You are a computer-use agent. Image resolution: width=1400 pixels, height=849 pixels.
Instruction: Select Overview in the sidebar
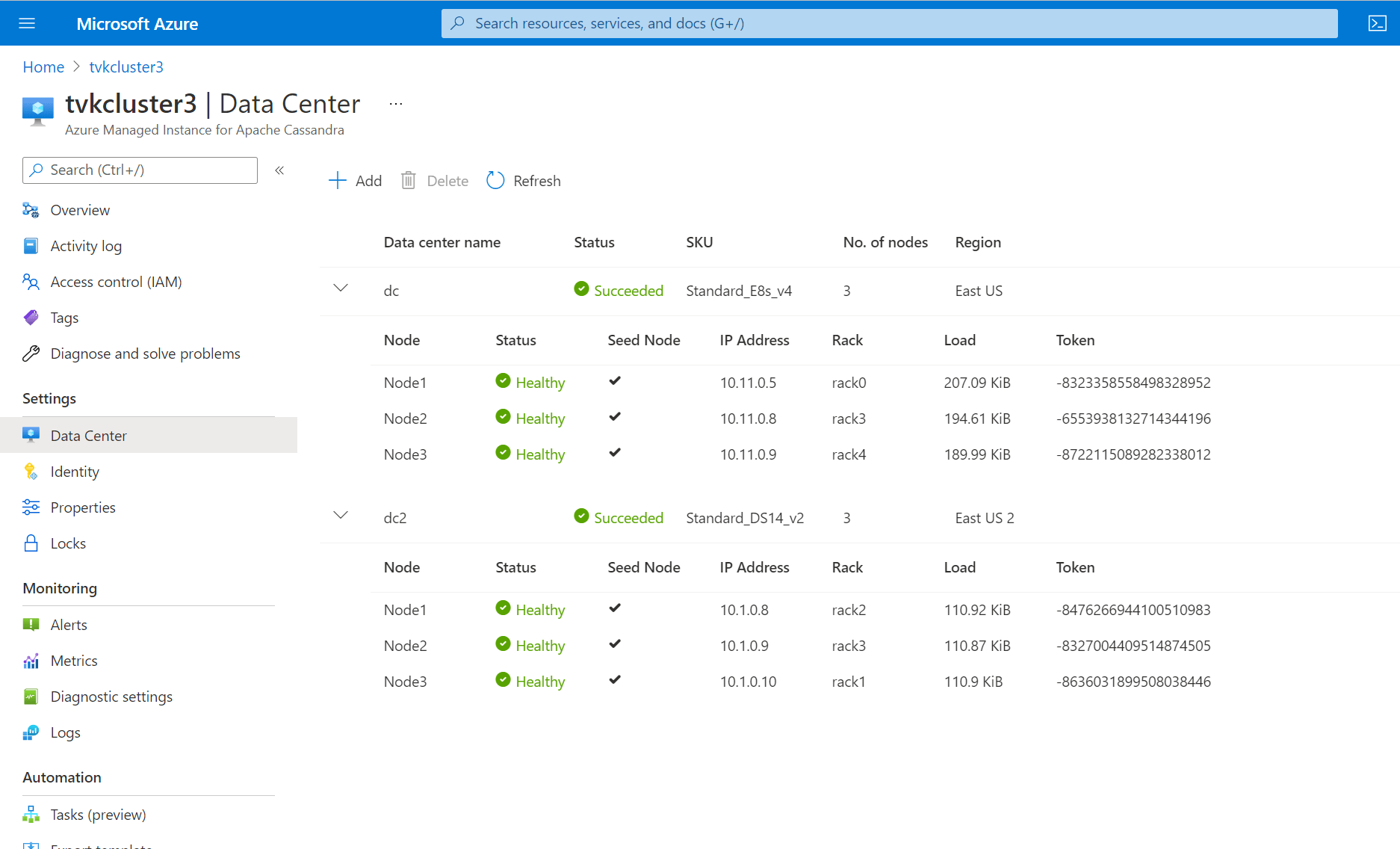pos(79,210)
